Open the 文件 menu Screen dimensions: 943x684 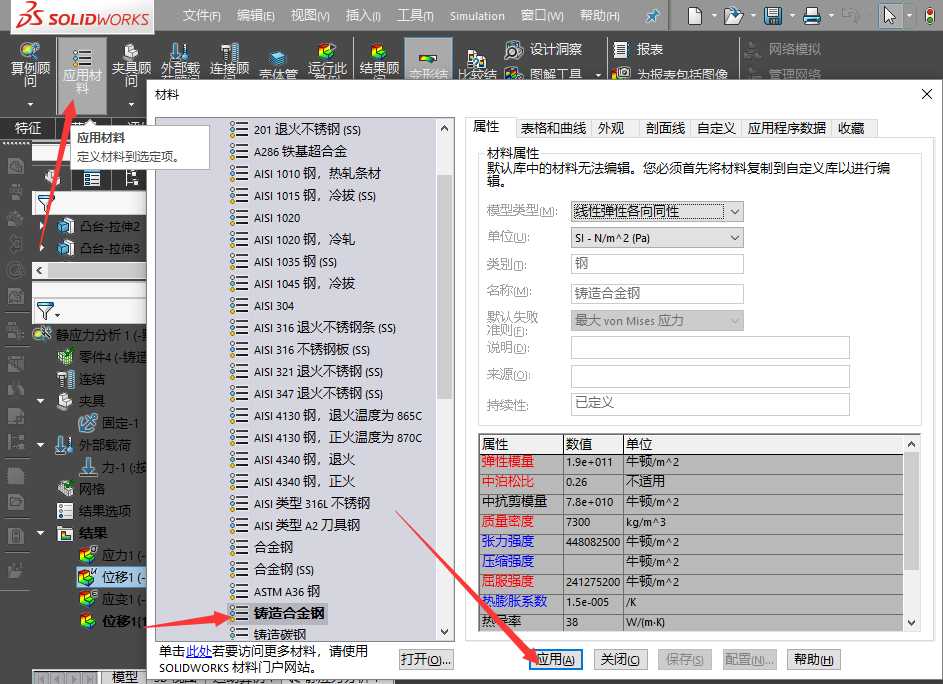pyautogui.click(x=201, y=16)
